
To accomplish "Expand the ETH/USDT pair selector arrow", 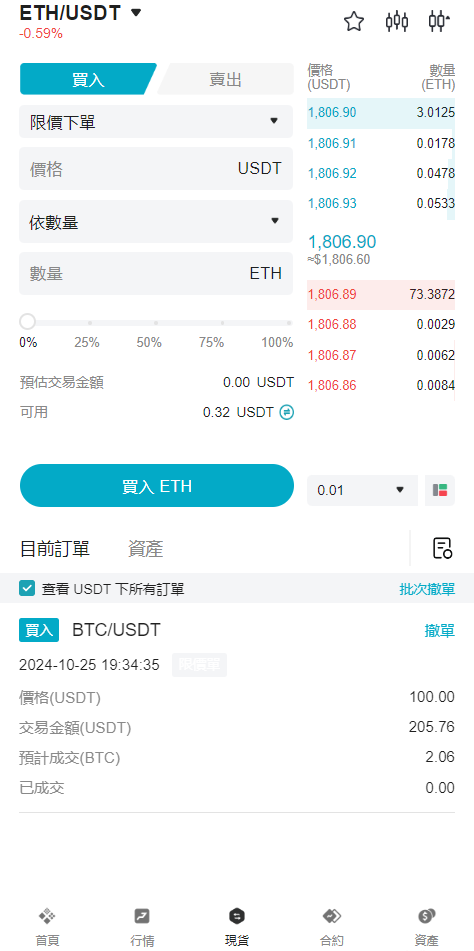I will point(136,12).
